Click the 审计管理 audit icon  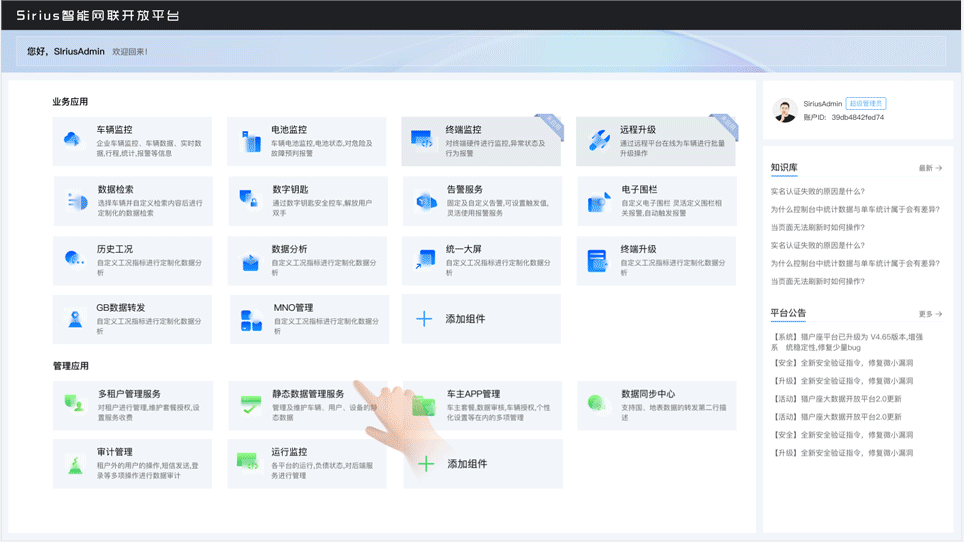point(74,464)
